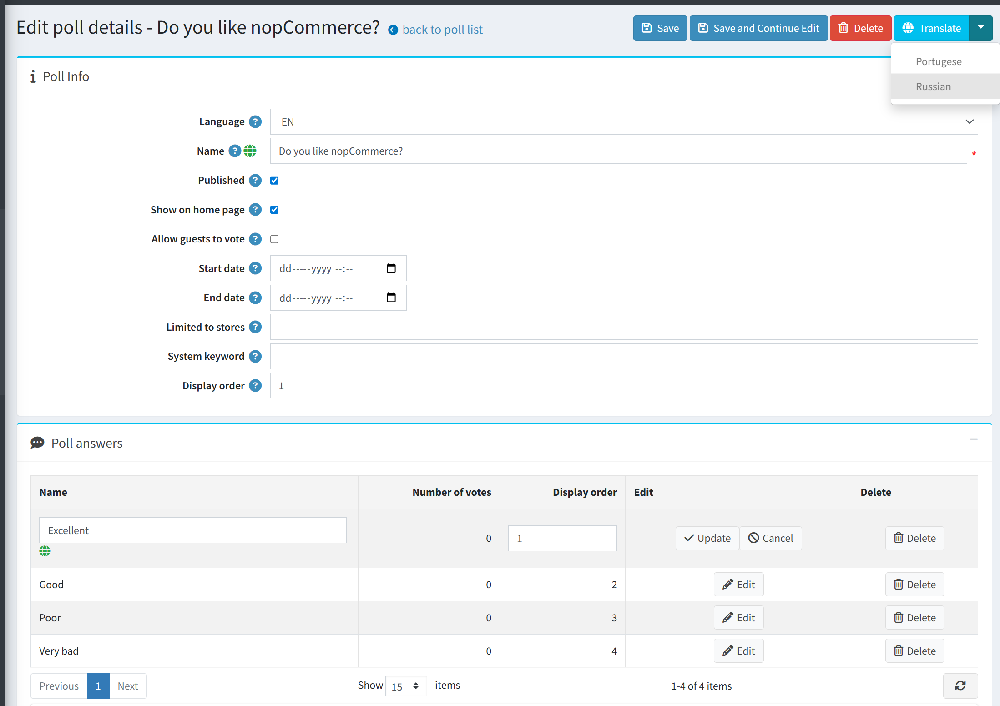Click the red Delete poll button
Image resolution: width=1000 pixels, height=706 pixels.
point(860,28)
